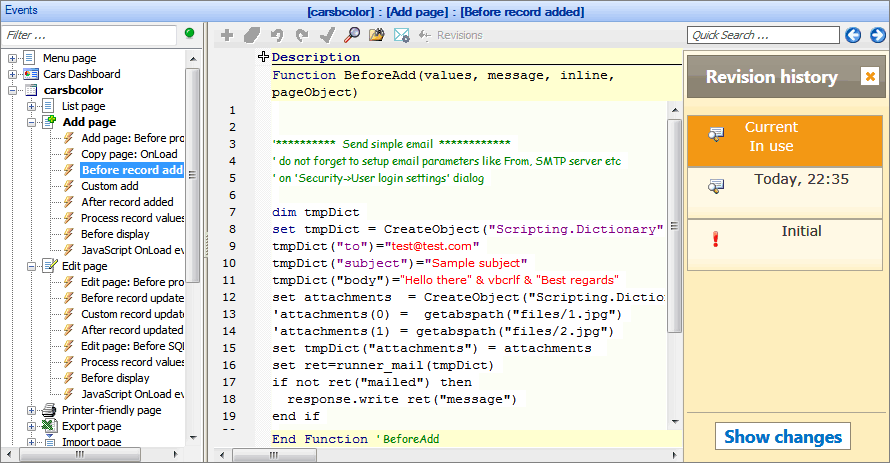890x463 pixels.
Task: Click inside the Filter input field
Action: pyautogui.click(x=89, y=35)
